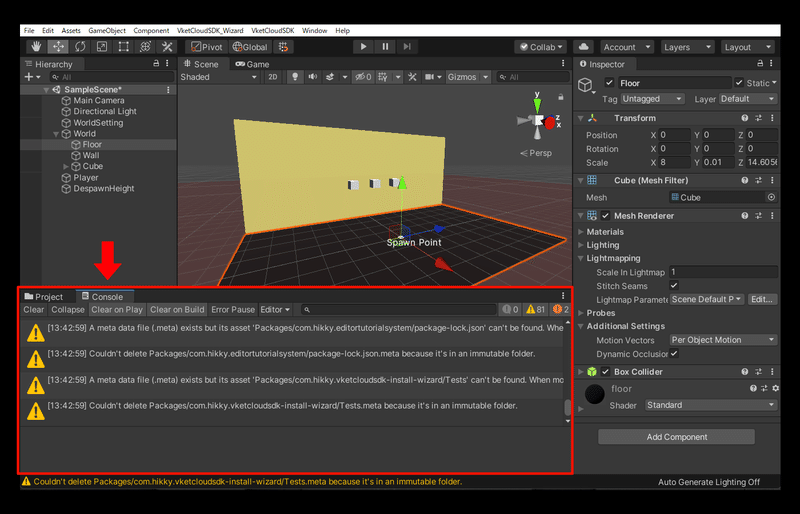Disable the Box Collider checkbox
Viewport: 800px width, 514px height.
(606, 372)
